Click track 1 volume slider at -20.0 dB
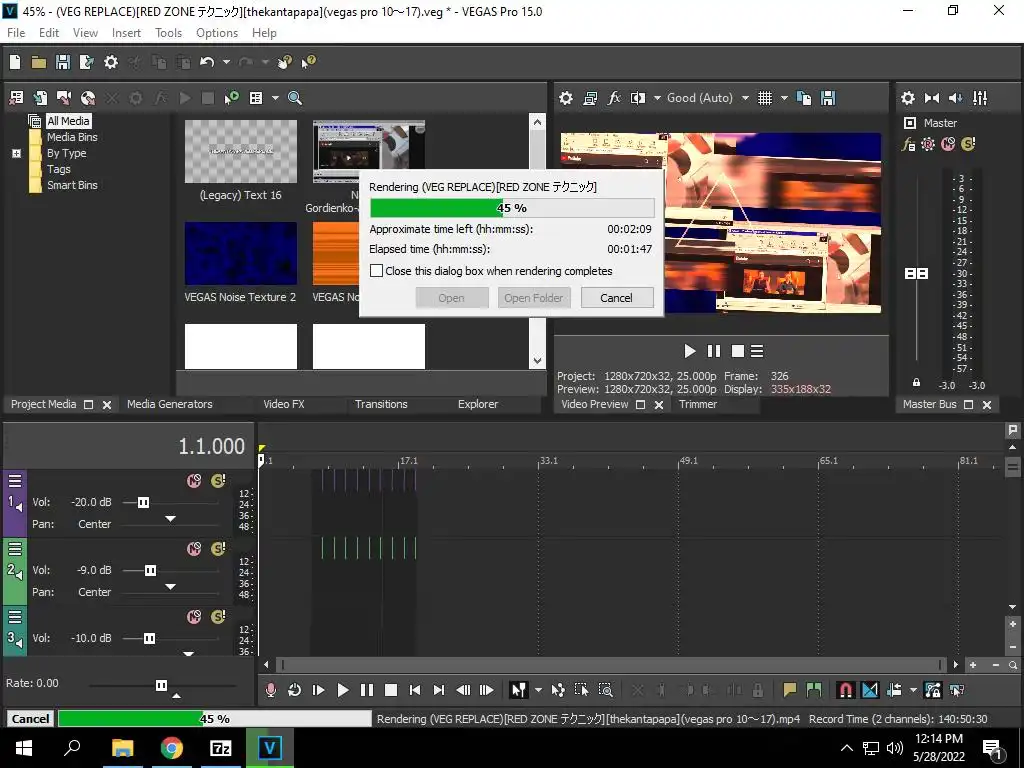This screenshot has height=768, width=1024. [x=143, y=502]
